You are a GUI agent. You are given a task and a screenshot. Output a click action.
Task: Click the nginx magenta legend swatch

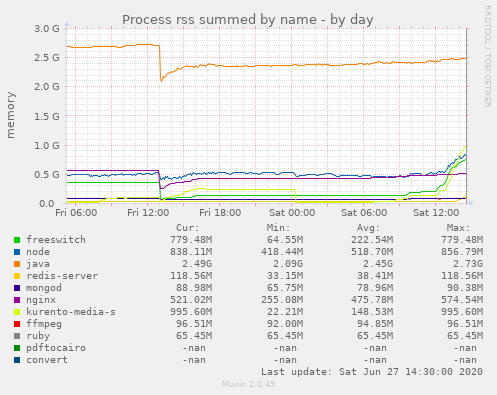17,300
